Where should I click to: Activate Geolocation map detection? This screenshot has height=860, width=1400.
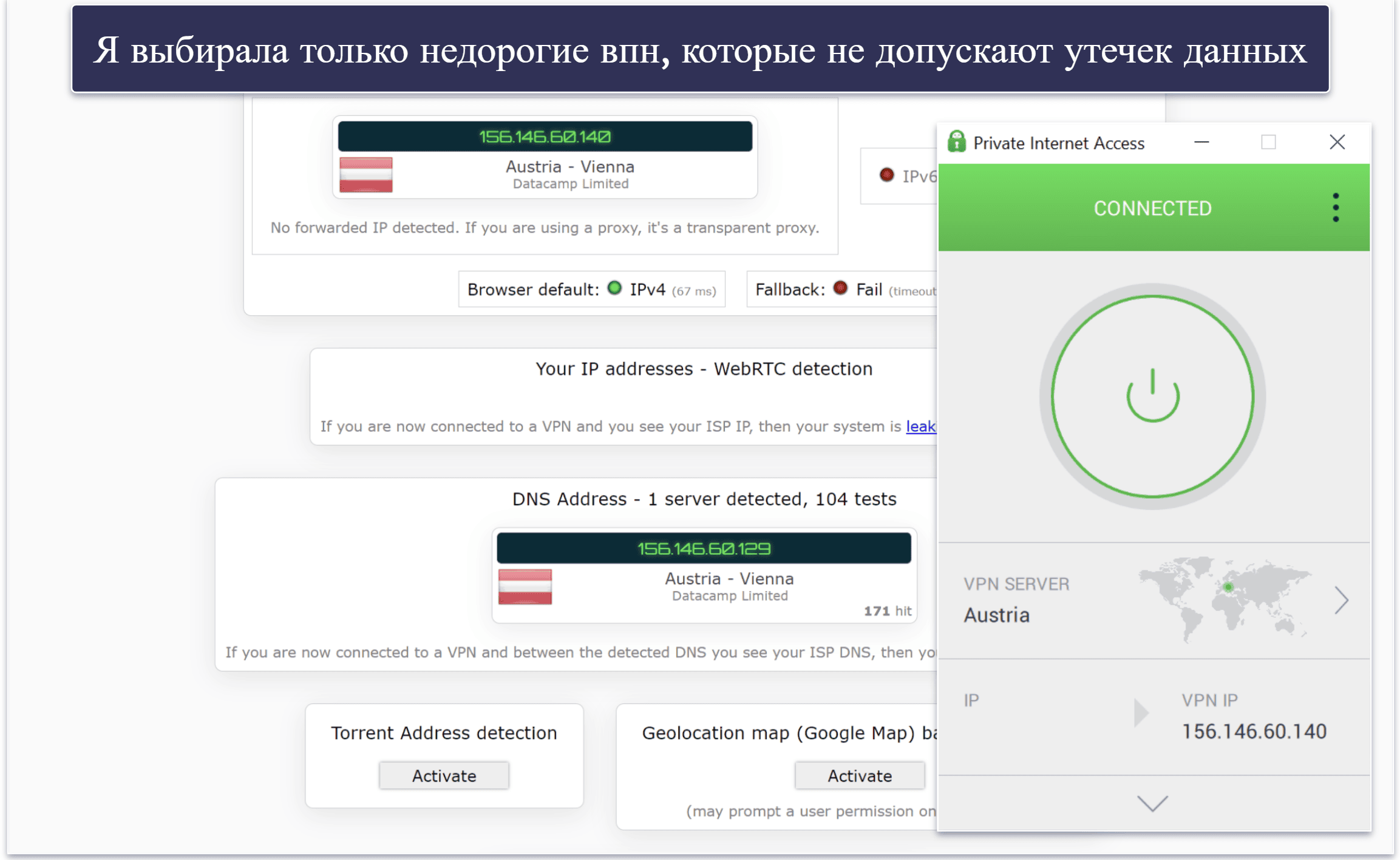(x=860, y=776)
